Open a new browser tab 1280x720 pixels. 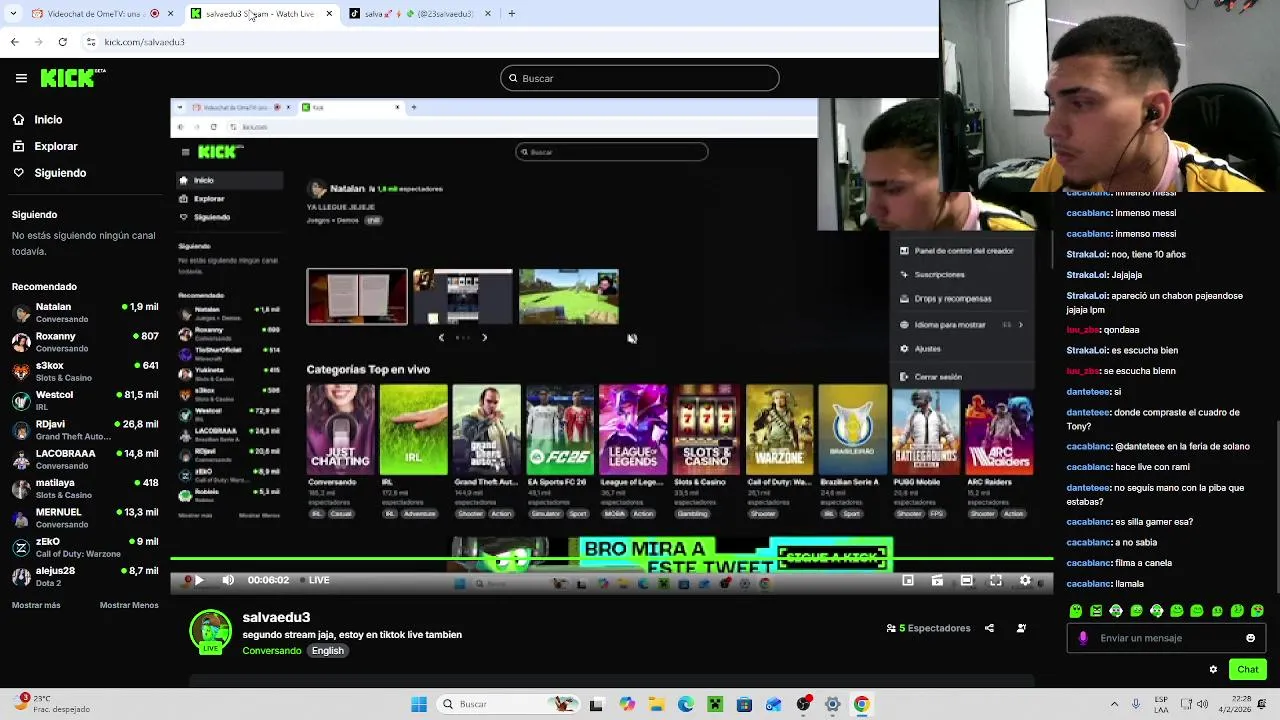click(511, 14)
